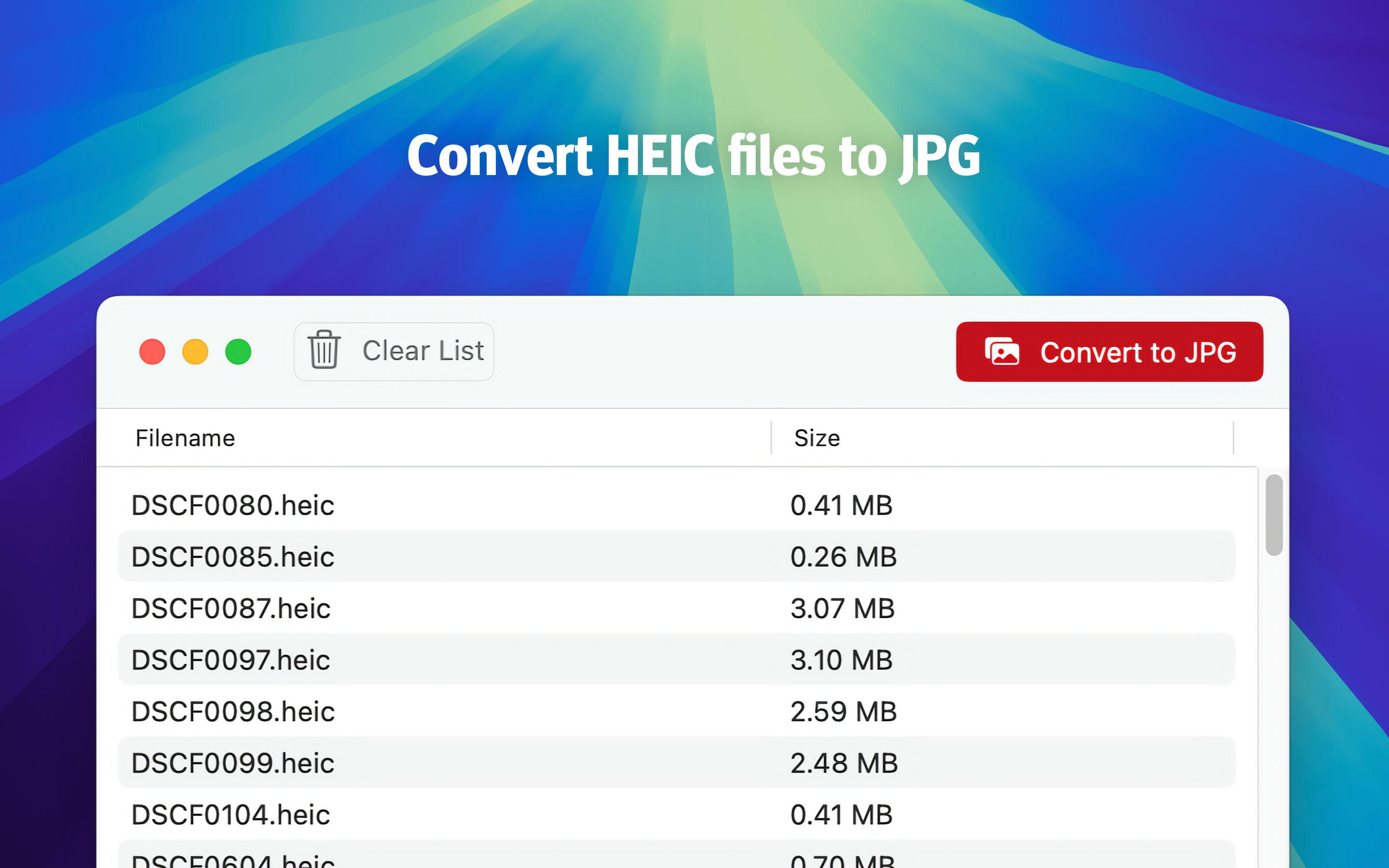Select the DSCF0099.heic file
This screenshot has height=868, width=1389.
[677, 763]
